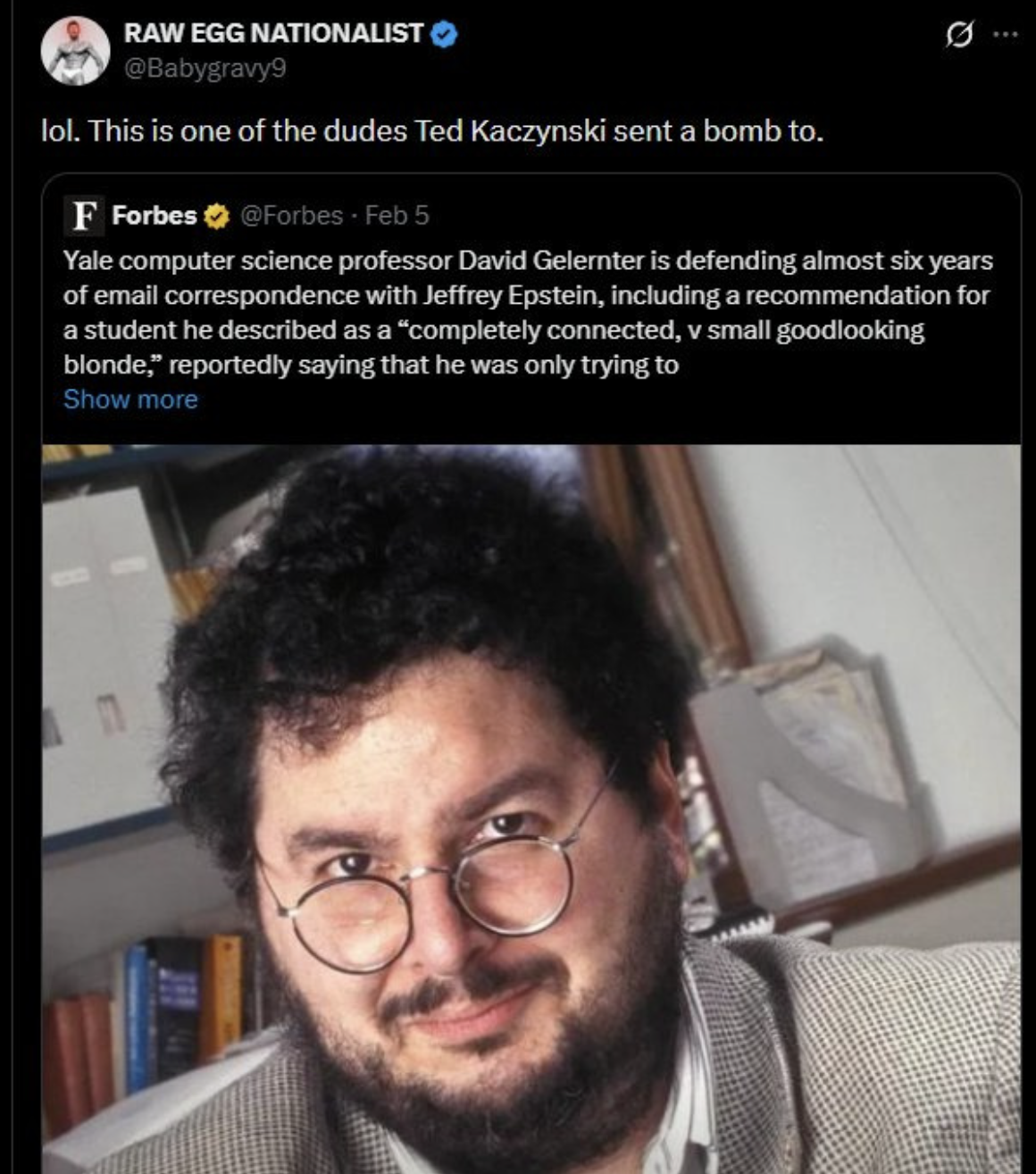Expand the quoted post with Show more

click(x=130, y=399)
